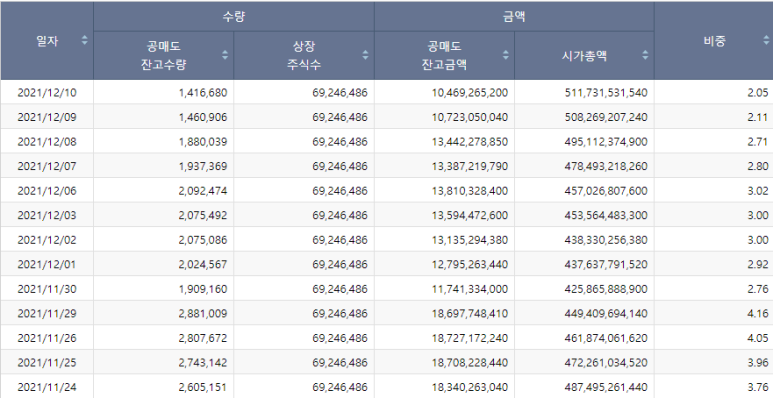Screen dimensions: 773x398
Task: Select date cell 2021/11/26
Action: tap(47, 338)
